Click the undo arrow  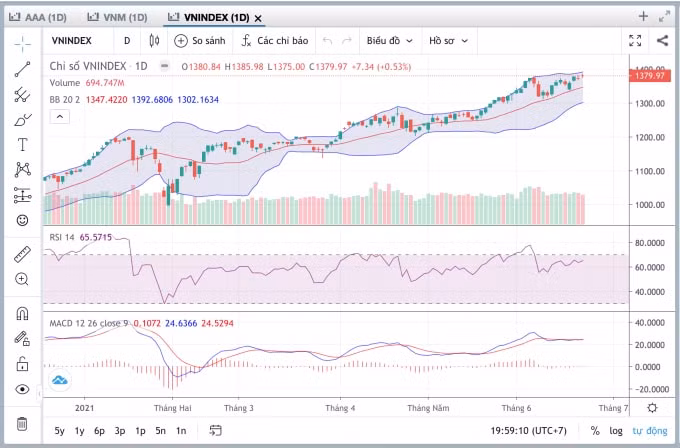click(x=327, y=41)
